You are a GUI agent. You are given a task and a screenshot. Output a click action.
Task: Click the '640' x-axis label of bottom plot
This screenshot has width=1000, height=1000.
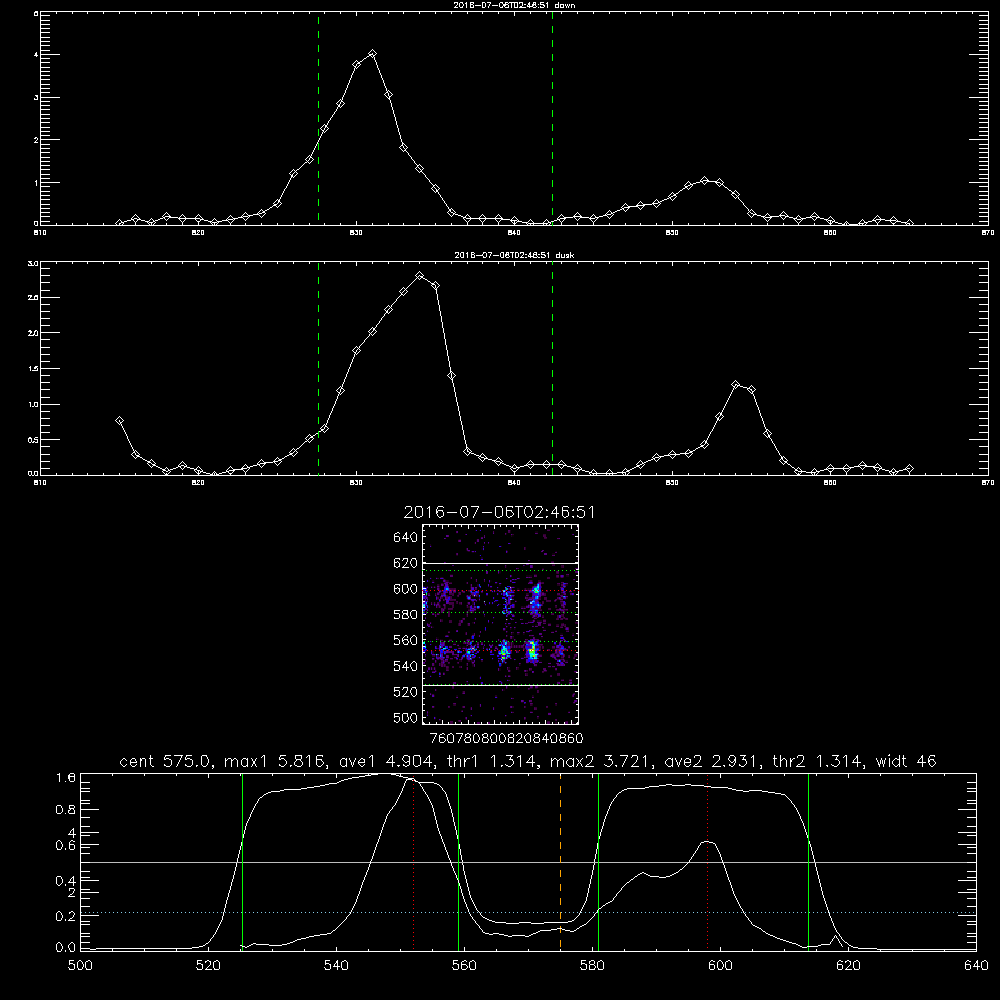coord(976,966)
